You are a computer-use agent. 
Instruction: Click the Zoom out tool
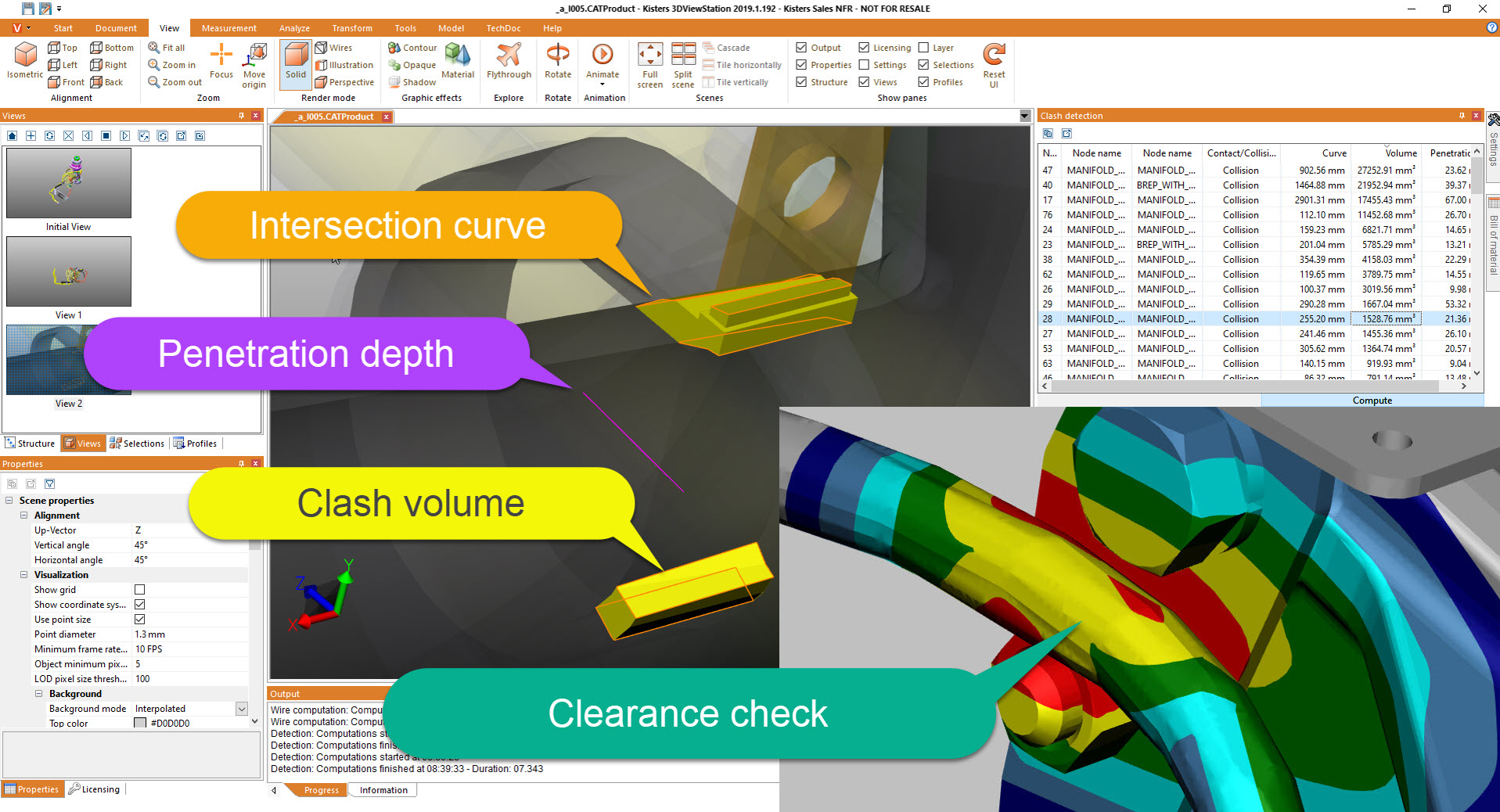[x=175, y=82]
